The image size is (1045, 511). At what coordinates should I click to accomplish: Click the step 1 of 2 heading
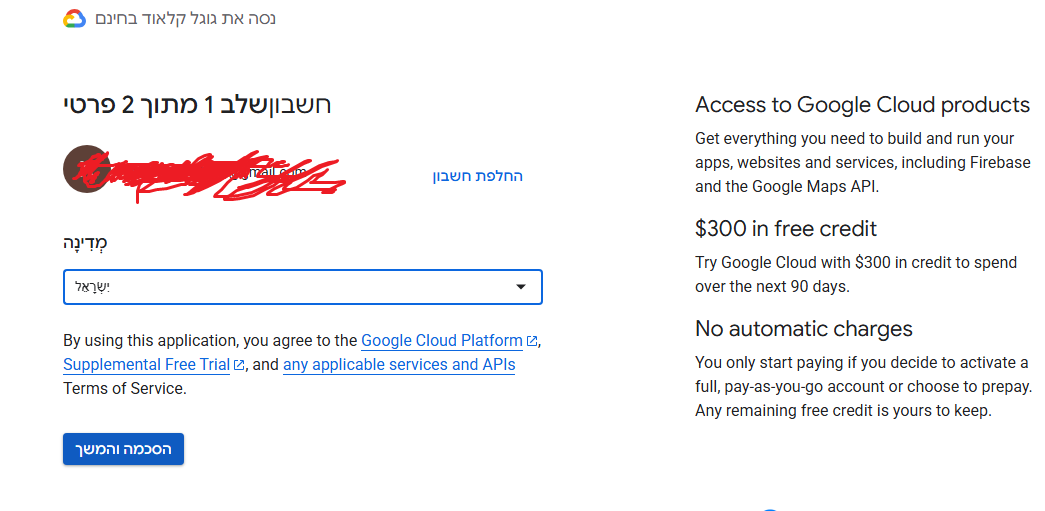197,104
